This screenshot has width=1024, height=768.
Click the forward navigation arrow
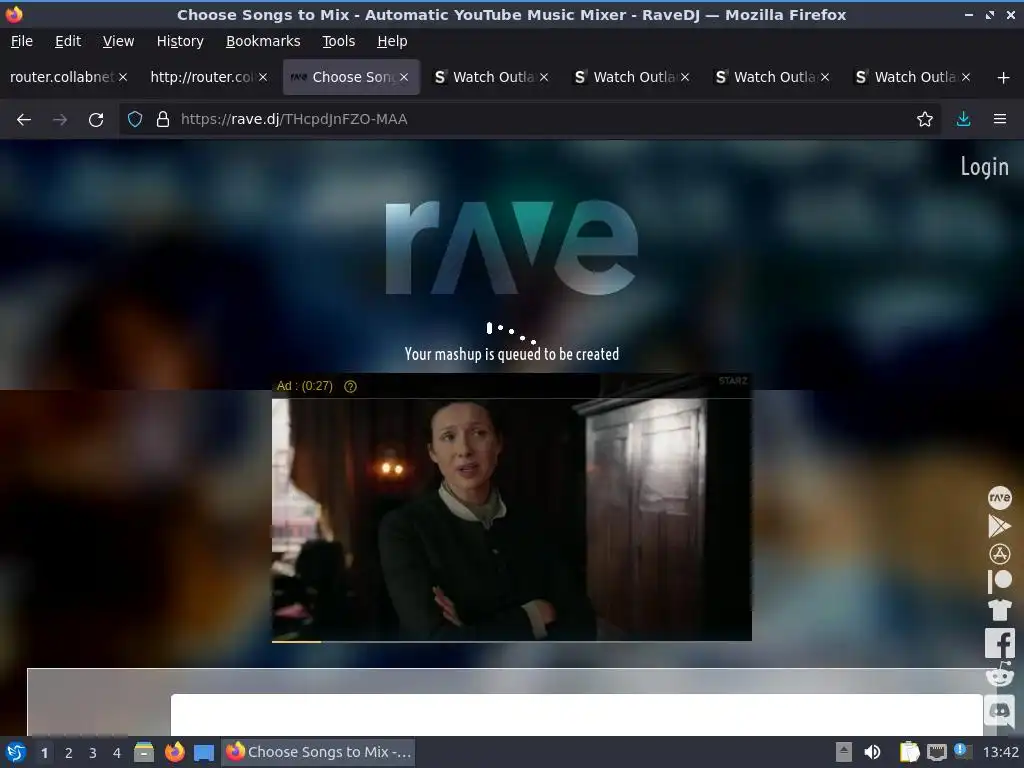[x=59, y=120]
